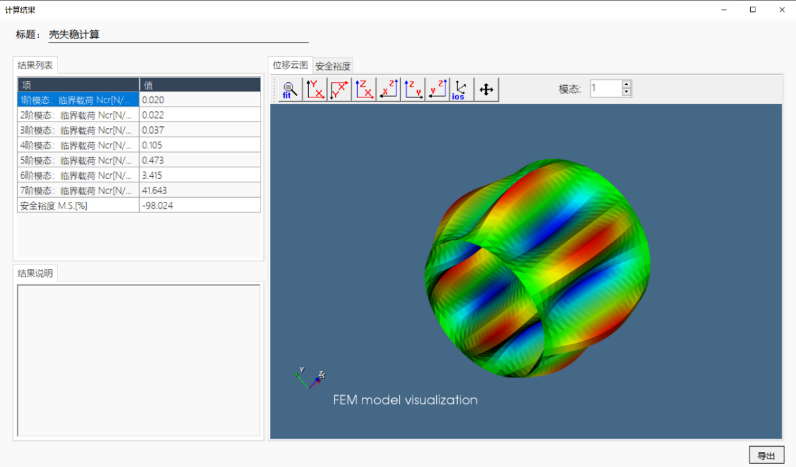Decrease the 模态 number with down arrow
This screenshot has height=467, width=796.
click(x=627, y=93)
